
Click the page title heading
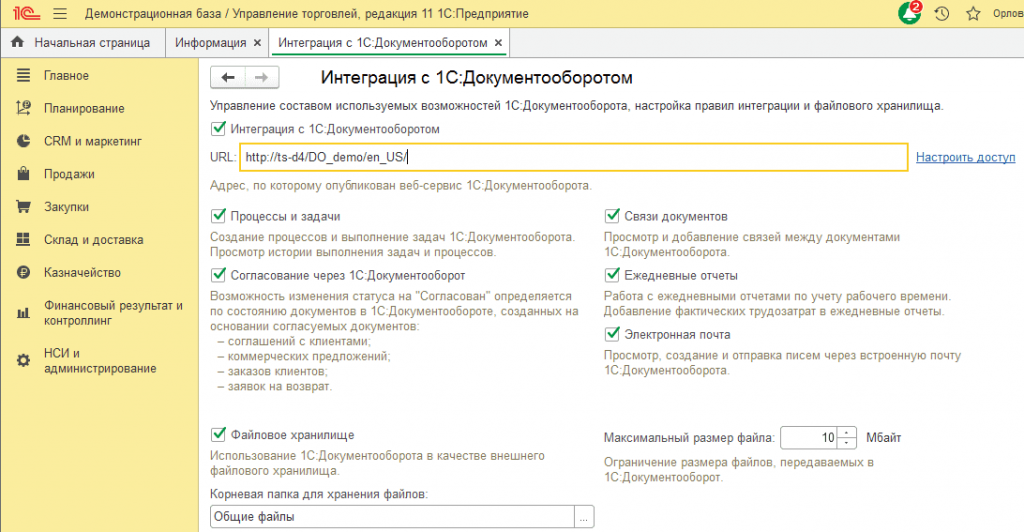click(x=477, y=78)
